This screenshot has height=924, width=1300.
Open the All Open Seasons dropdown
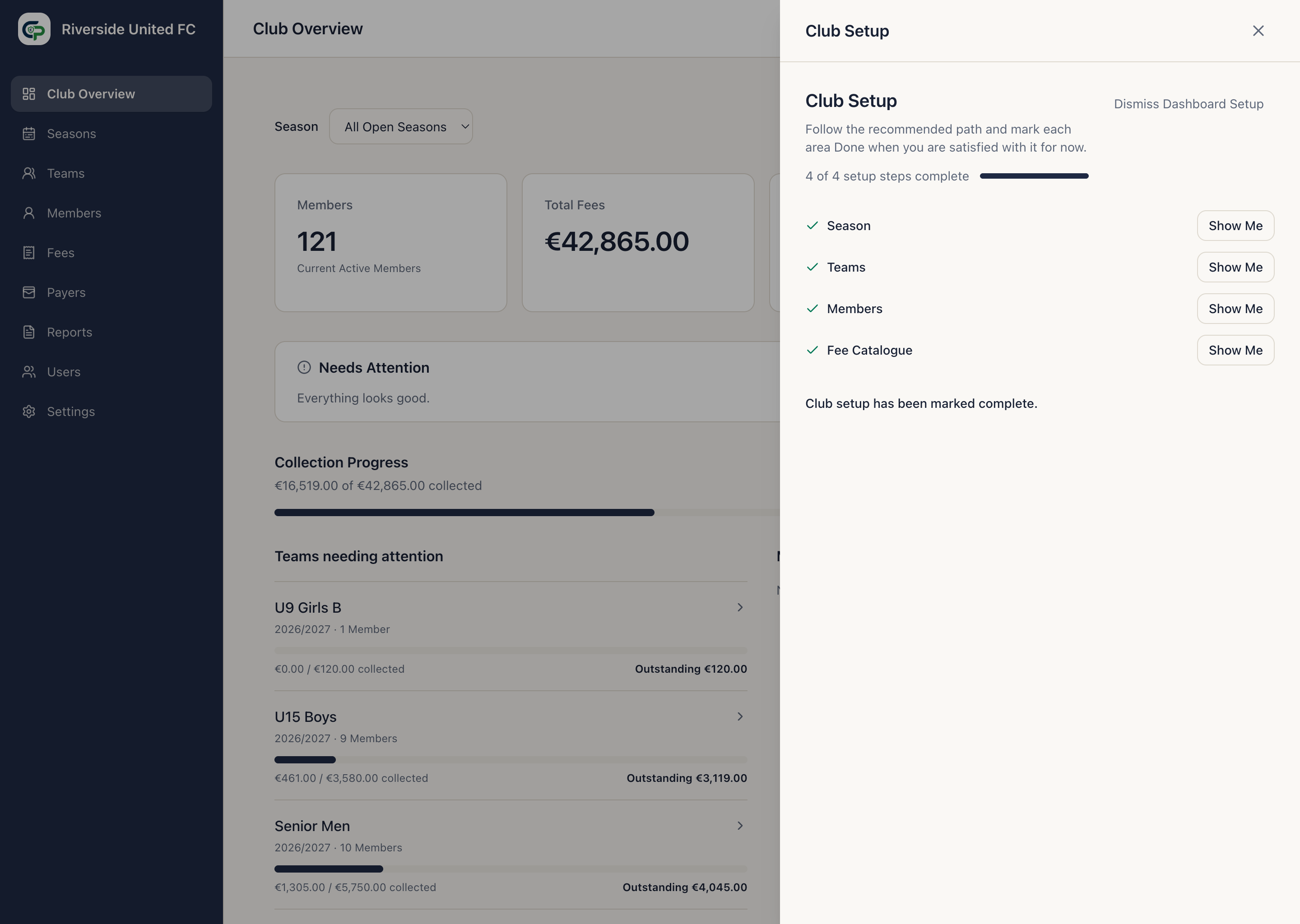coord(401,126)
